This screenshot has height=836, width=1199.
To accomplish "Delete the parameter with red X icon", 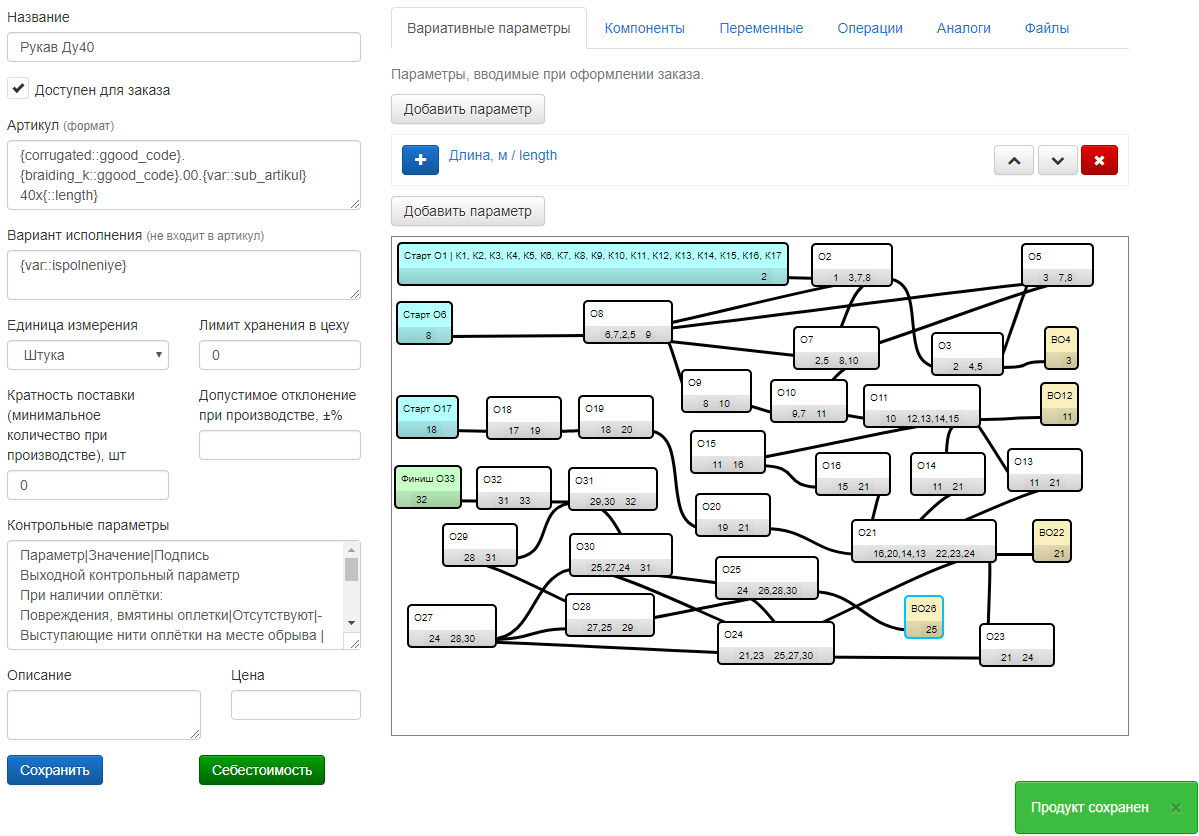I will point(1099,160).
